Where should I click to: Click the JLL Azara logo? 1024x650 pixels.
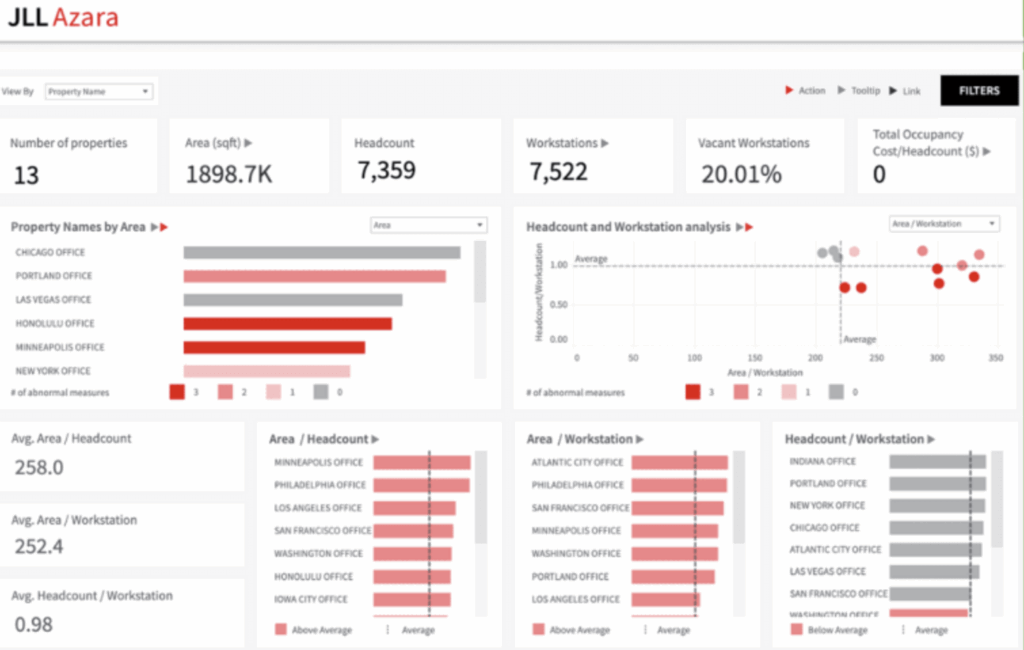(x=62, y=16)
